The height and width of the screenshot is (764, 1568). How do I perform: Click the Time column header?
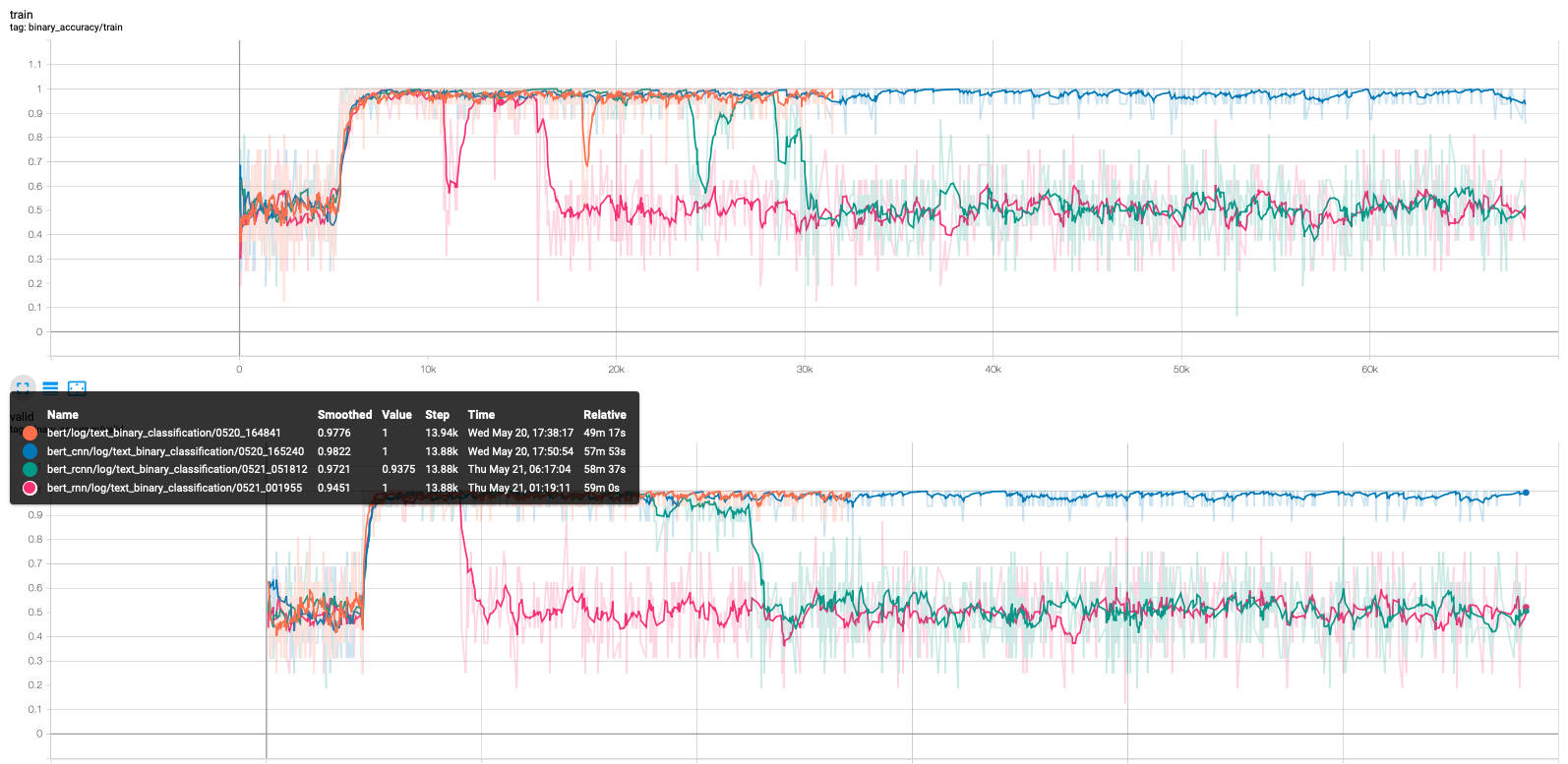481,415
